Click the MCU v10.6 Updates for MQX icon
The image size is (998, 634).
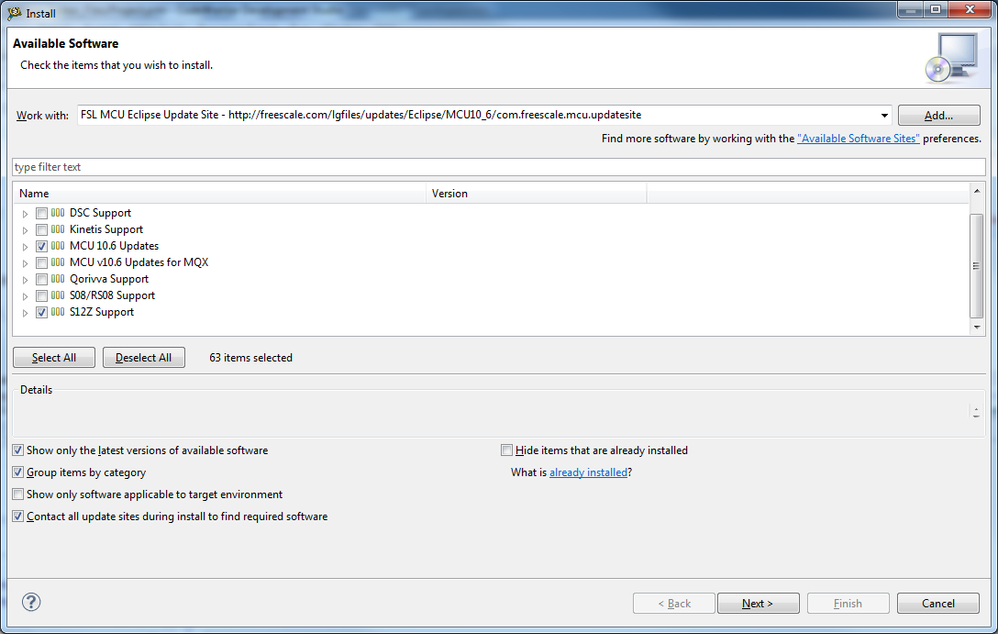tap(57, 262)
